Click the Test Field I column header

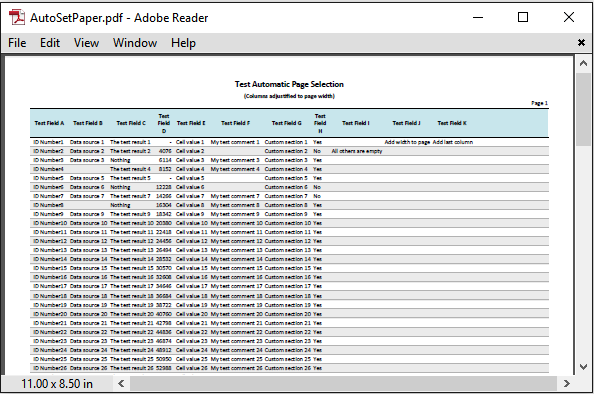[x=356, y=123]
